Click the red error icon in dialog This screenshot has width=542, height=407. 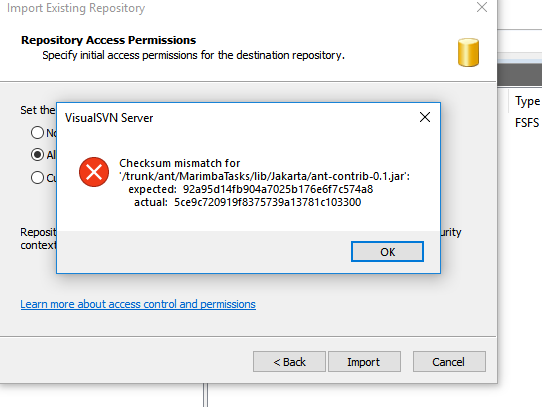point(94,172)
